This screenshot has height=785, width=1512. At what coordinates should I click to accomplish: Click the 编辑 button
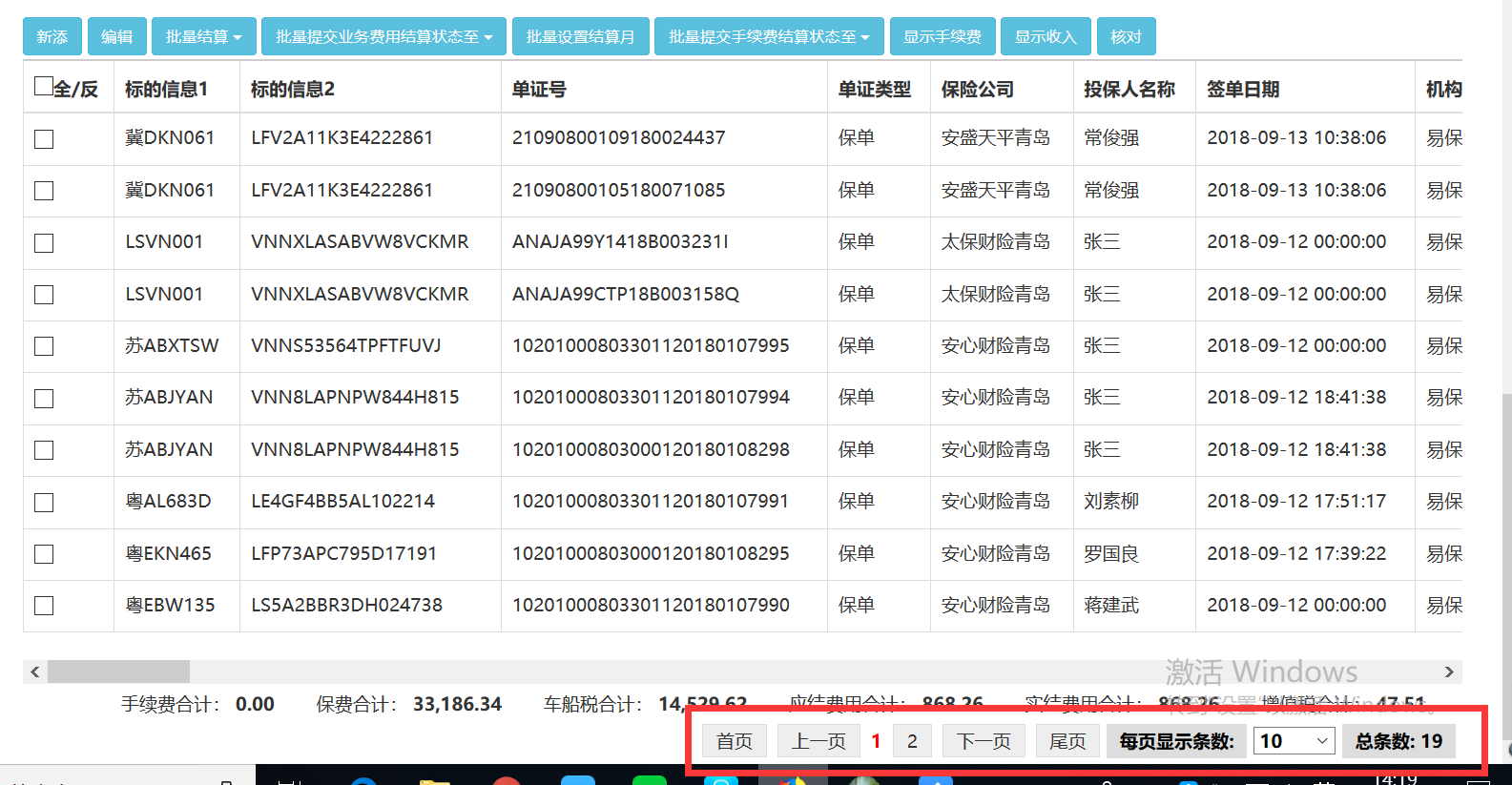pos(117,37)
